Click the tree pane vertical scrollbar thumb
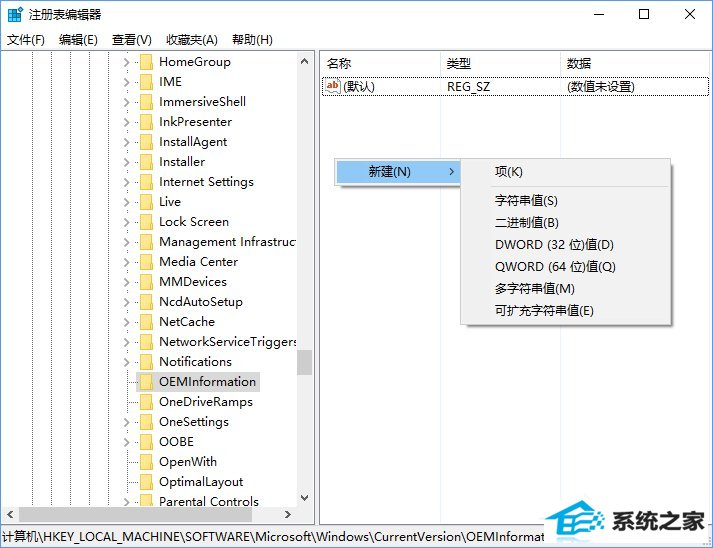The height and width of the screenshot is (548, 713). (304, 362)
